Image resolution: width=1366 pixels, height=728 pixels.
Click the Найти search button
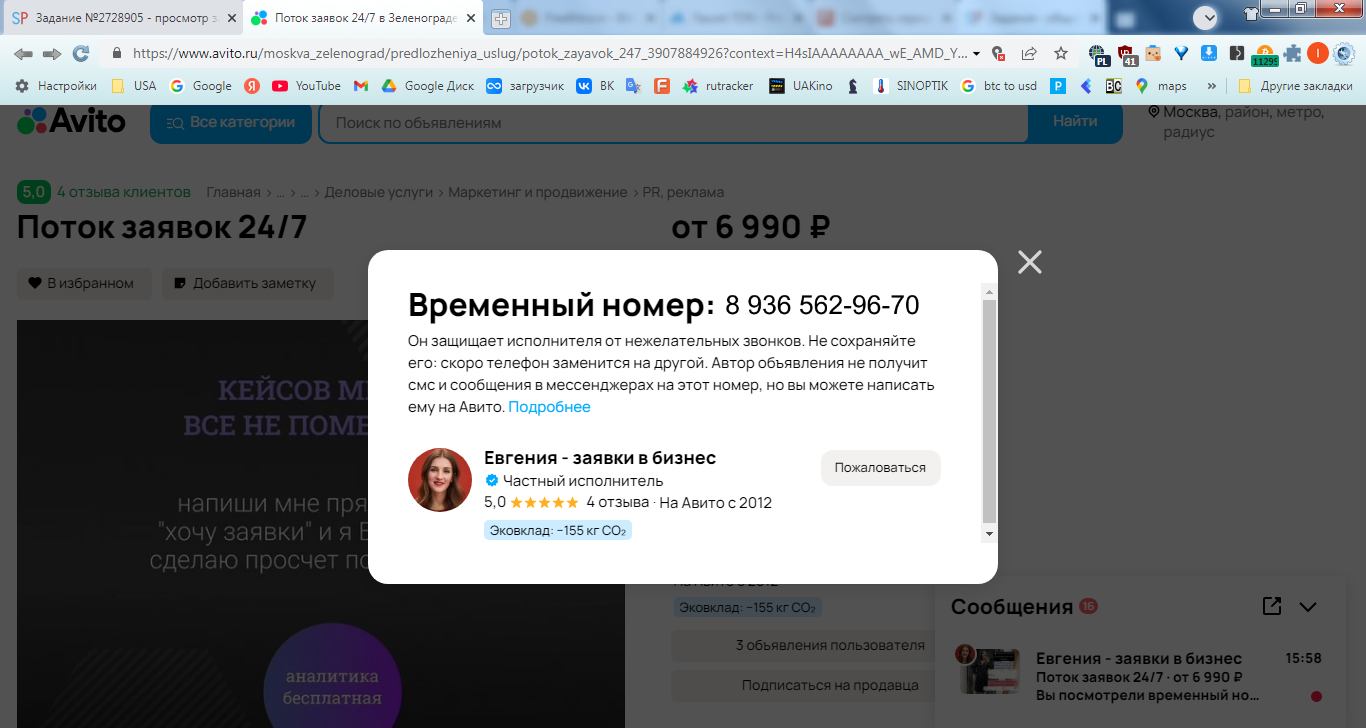tap(1075, 122)
